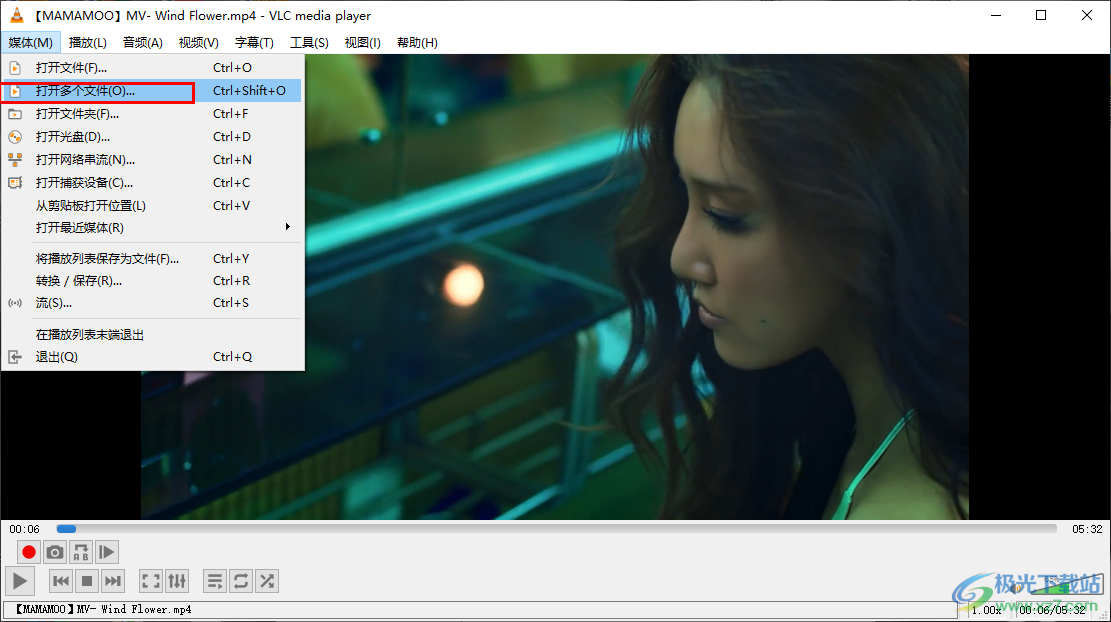The image size is (1111, 622).
Task: Select 转换 / 保存(R)... entry
Action: [152, 281]
